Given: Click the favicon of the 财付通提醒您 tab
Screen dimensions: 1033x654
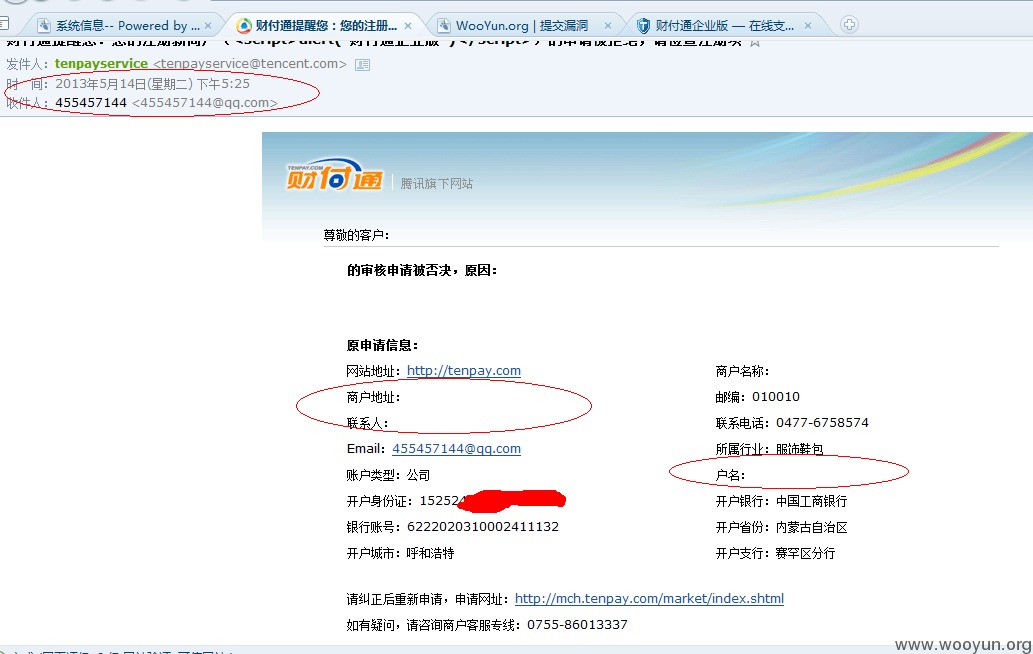Looking at the screenshot, I should [x=244, y=26].
